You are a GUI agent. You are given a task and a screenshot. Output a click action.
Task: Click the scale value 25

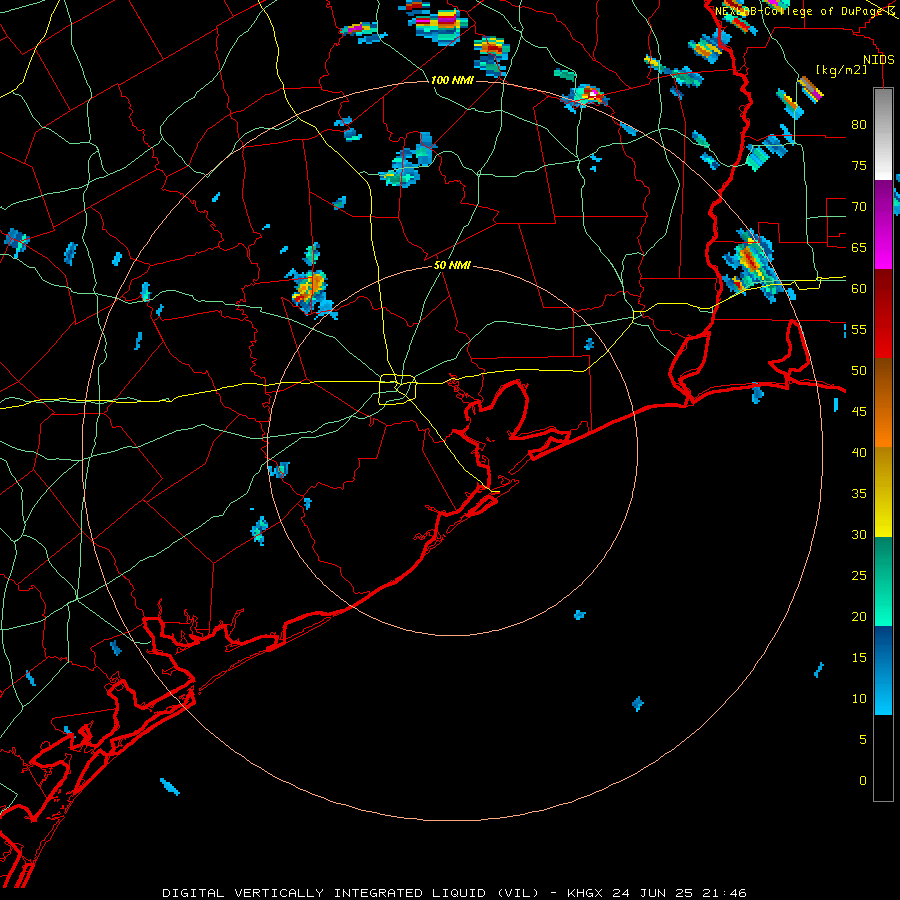[859, 576]
